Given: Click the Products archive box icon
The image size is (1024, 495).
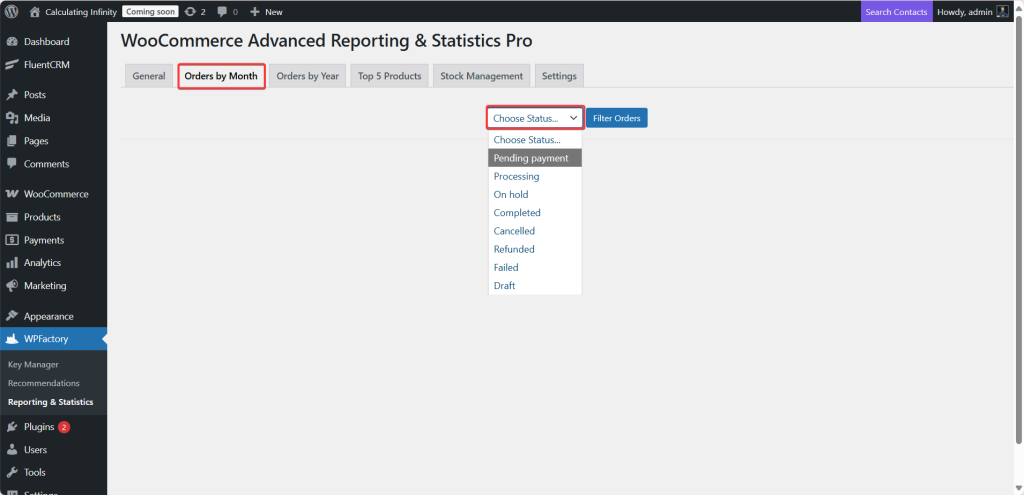Looking at the screenshot, I should click(x=12, y=217).
